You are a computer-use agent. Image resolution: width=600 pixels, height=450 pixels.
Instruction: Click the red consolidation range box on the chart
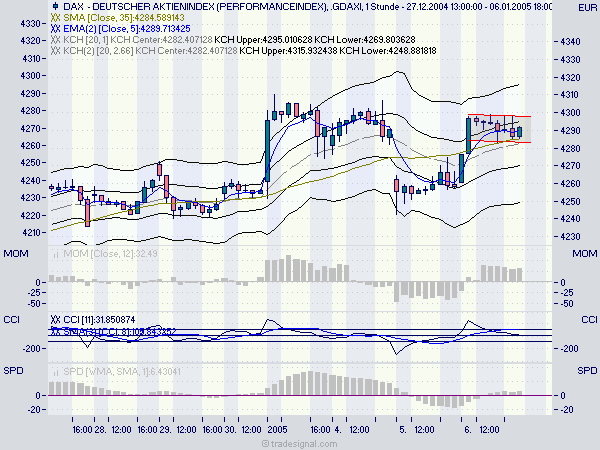pos(499,129)
